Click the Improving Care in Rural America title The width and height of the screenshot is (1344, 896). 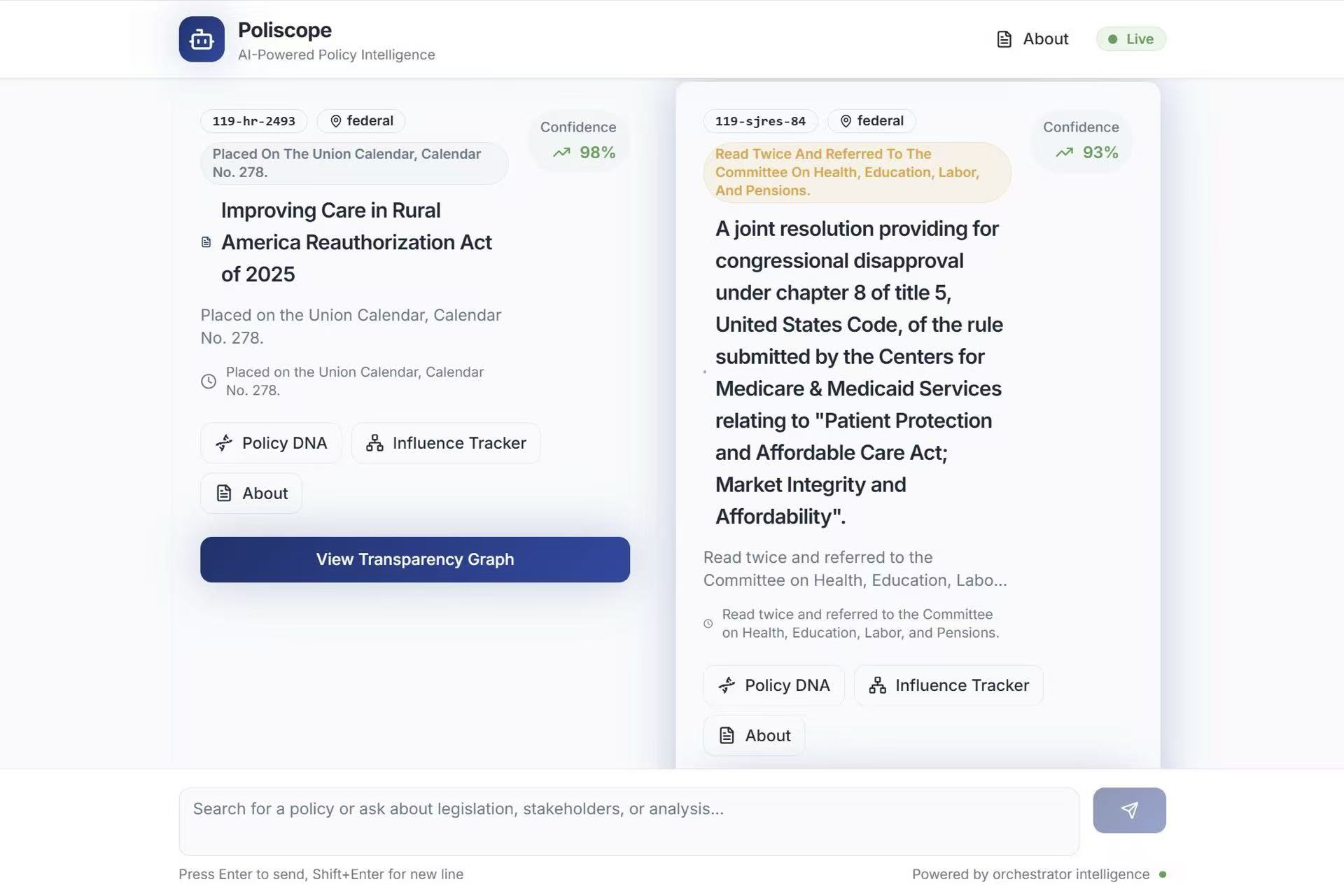[356, 242]
